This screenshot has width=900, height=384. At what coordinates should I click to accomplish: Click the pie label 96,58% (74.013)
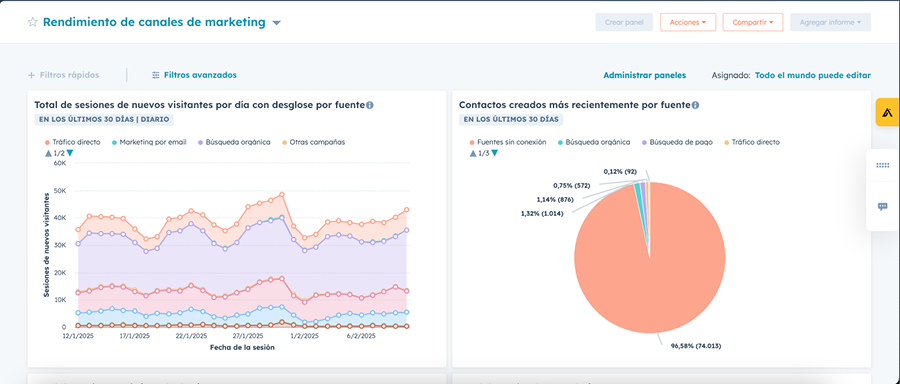pos(696,347)
